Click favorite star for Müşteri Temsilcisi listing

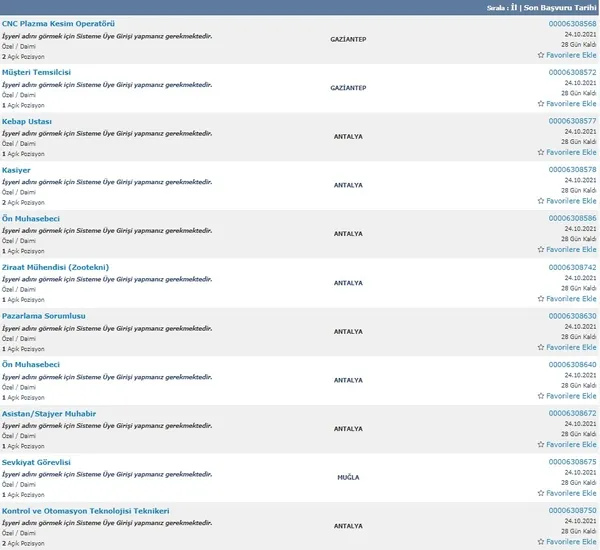click(566, 104)
